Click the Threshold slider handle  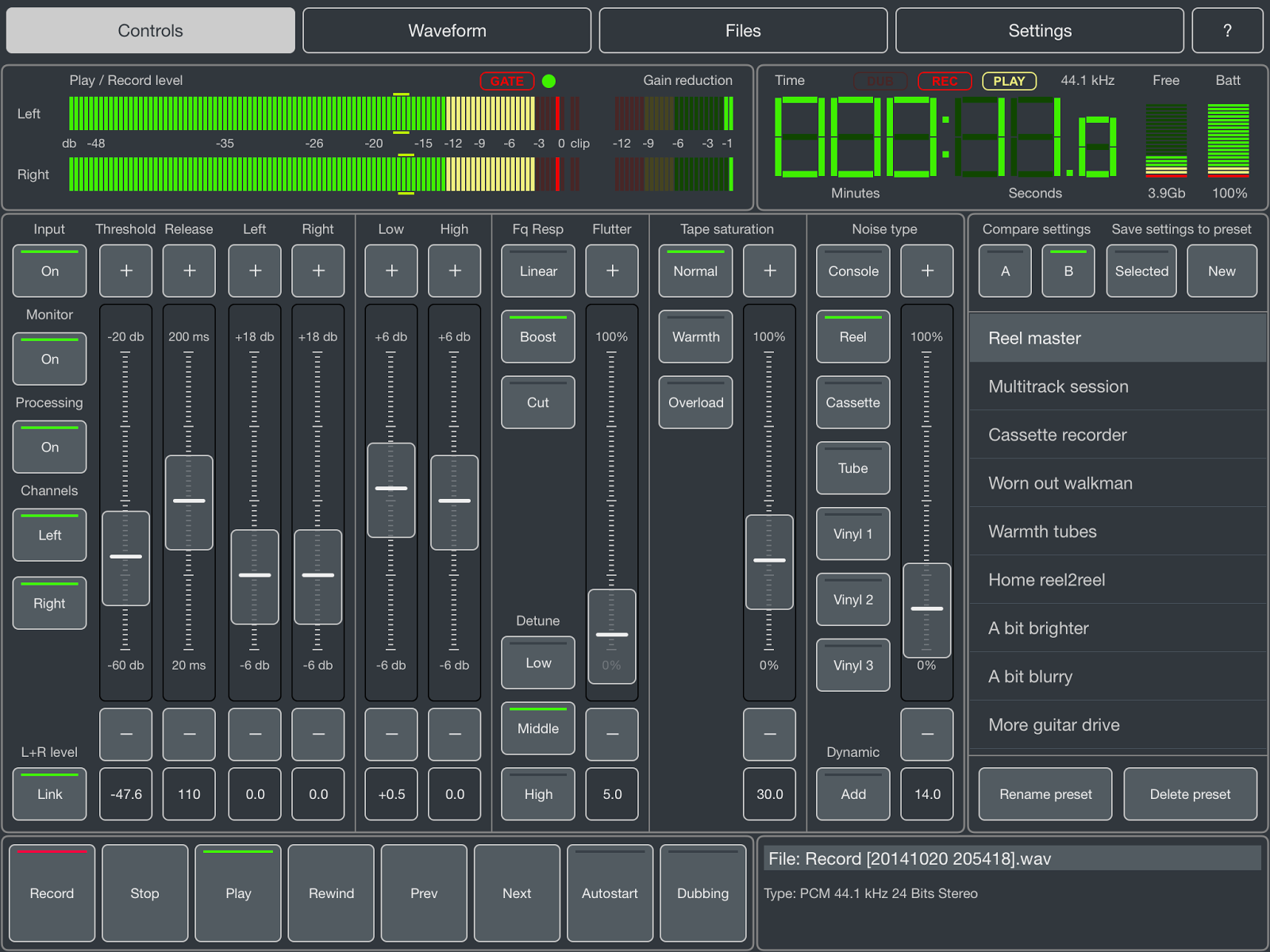(126, 558)
